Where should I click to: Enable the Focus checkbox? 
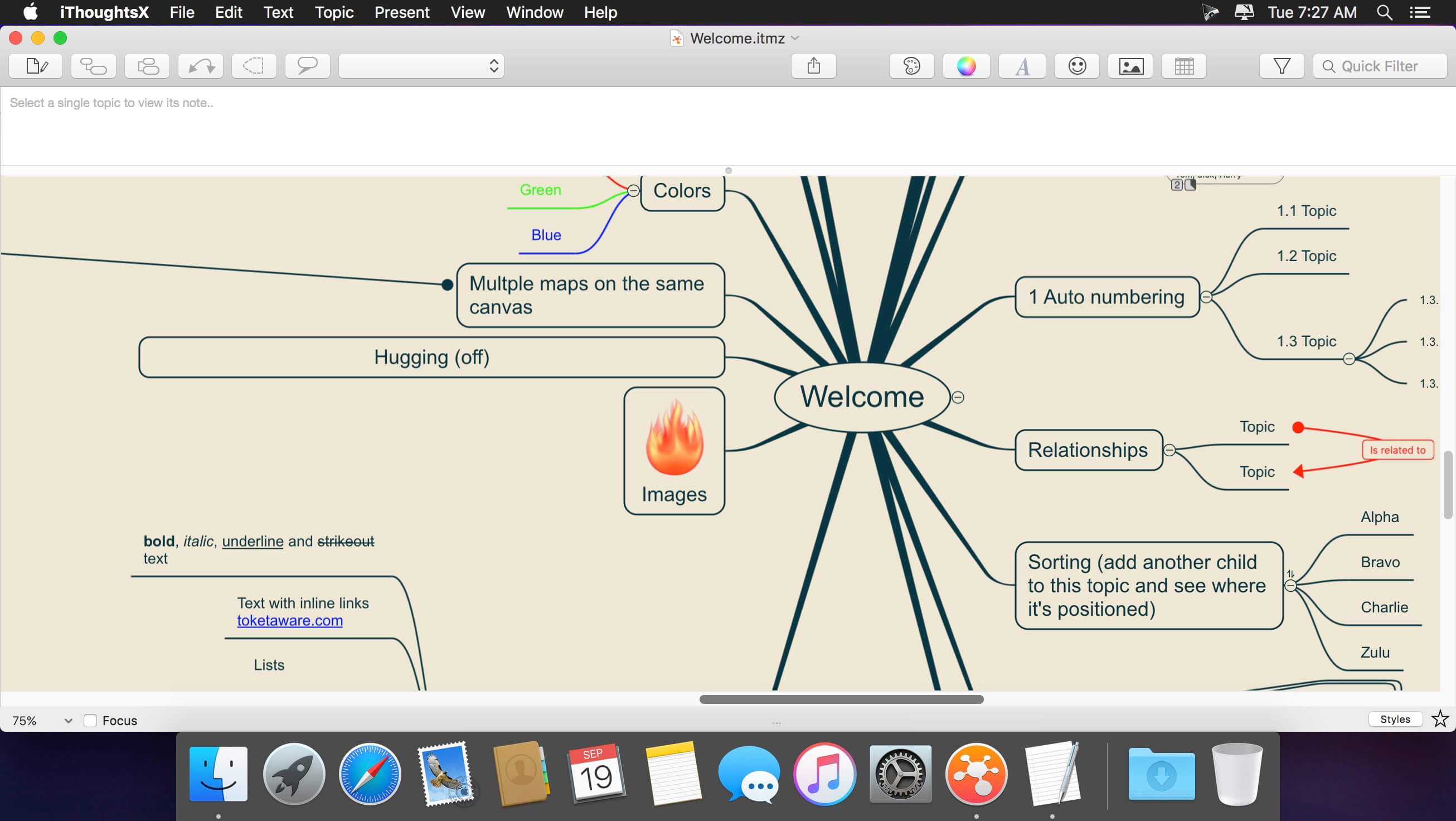coord(90,721)
